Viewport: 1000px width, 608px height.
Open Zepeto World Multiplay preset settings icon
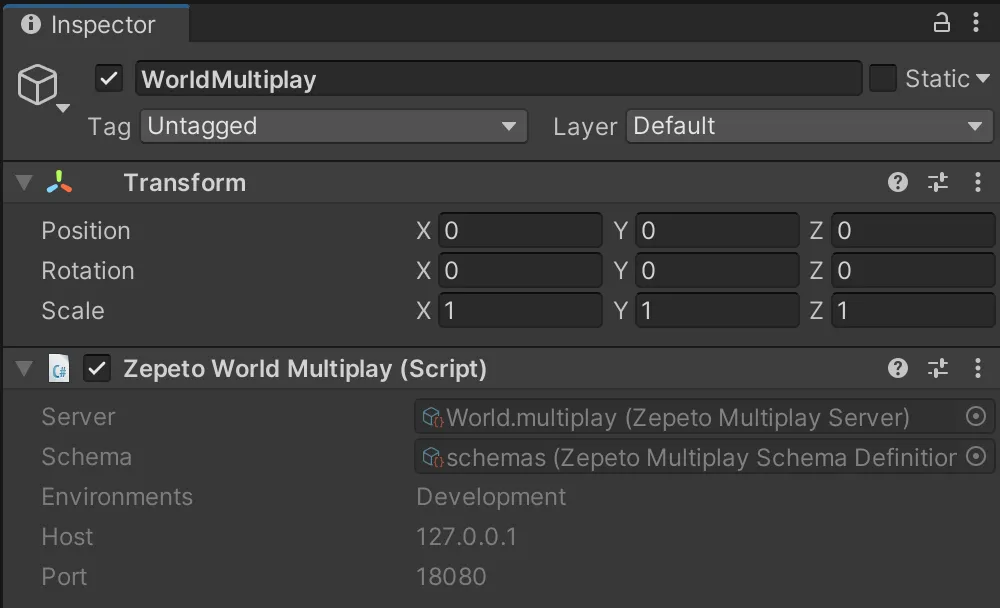(x=938, y=368)
